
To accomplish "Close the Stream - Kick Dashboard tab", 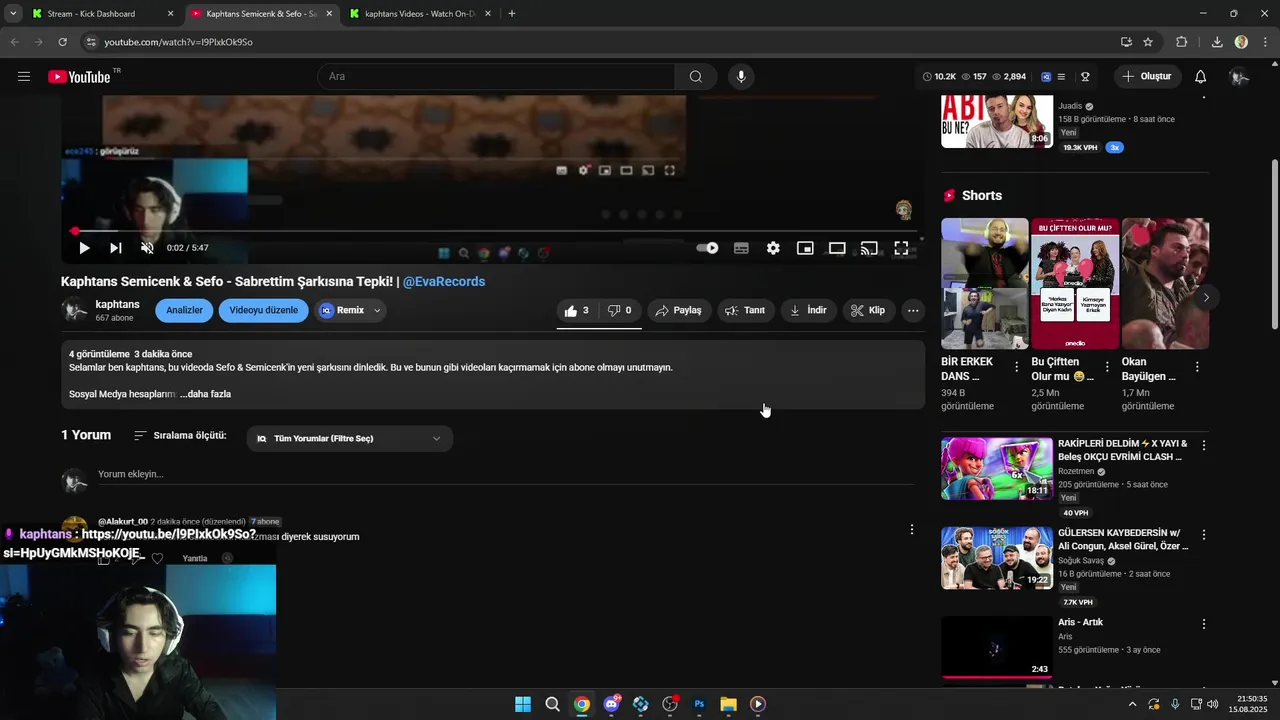I will pyautogui.click(x=170, y=14).
